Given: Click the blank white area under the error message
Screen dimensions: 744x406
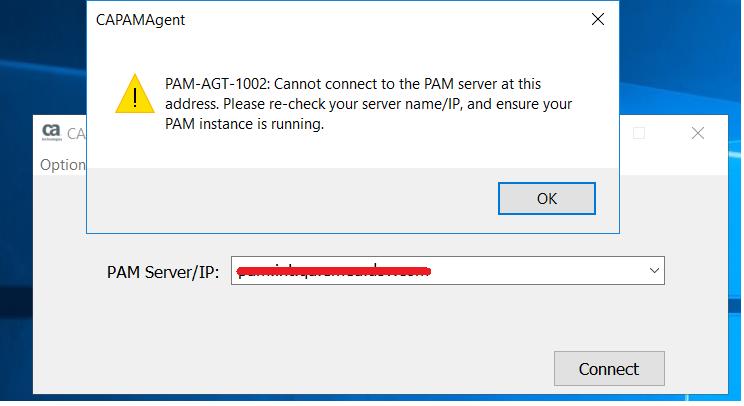Looking at the screenshot, I should 353,149.
